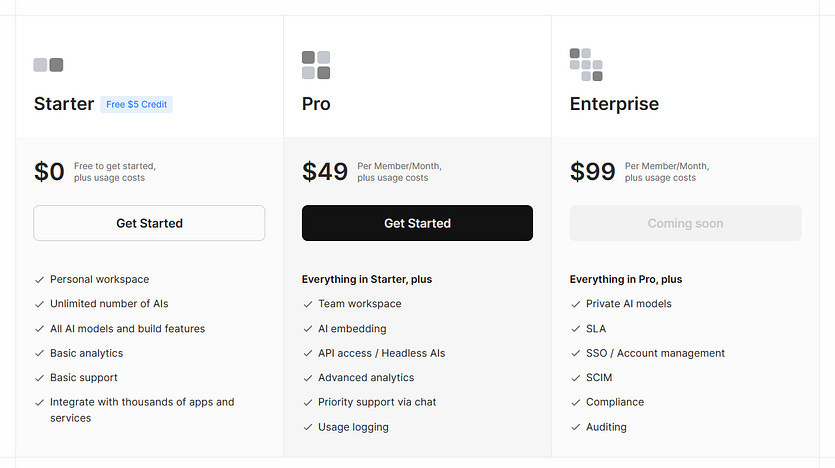Select the Starter plan heading
Viewport: 835px width, 468px height.
point(64,104)
